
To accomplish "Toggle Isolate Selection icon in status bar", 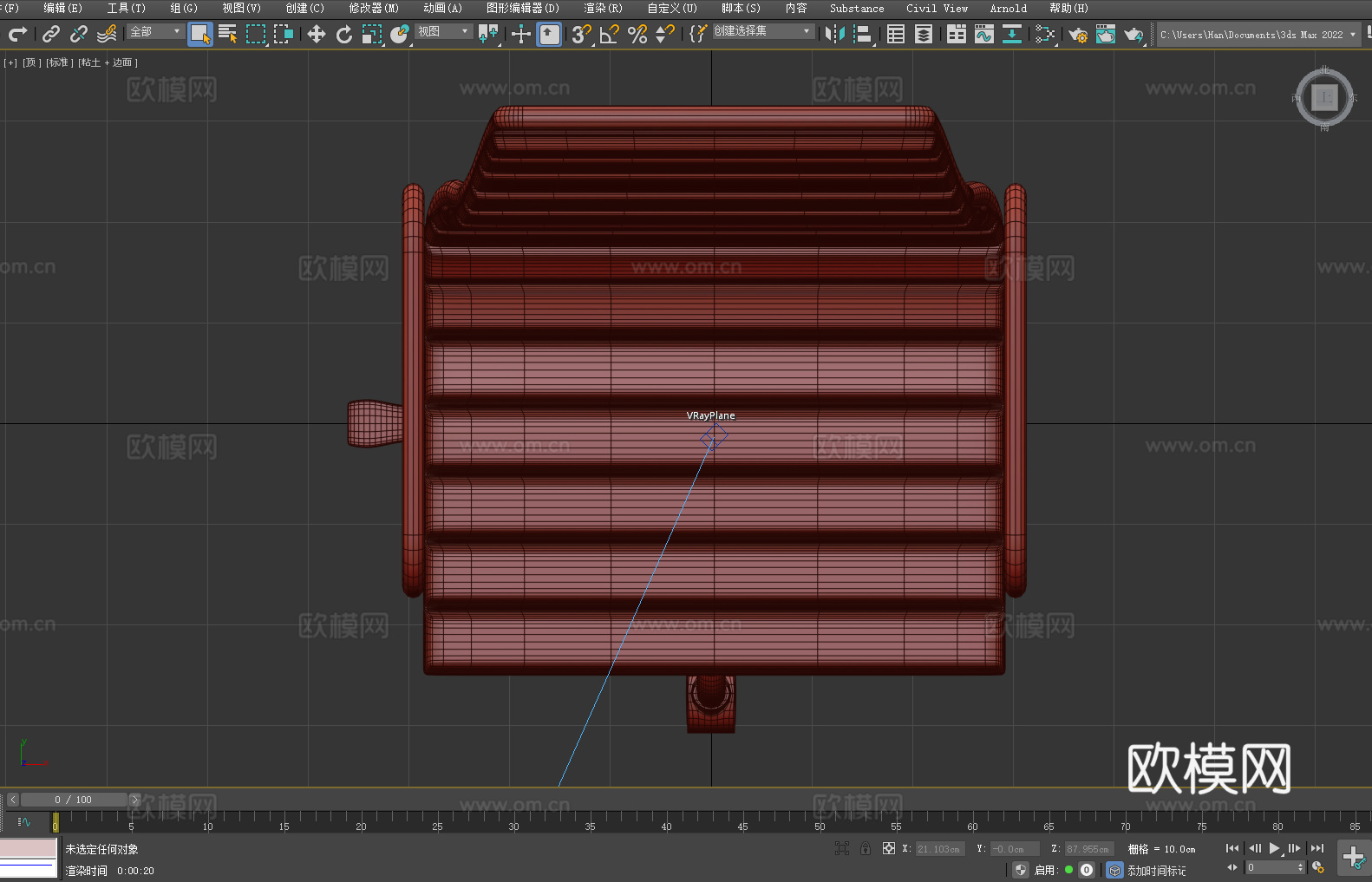I will [x=841, y=848].
